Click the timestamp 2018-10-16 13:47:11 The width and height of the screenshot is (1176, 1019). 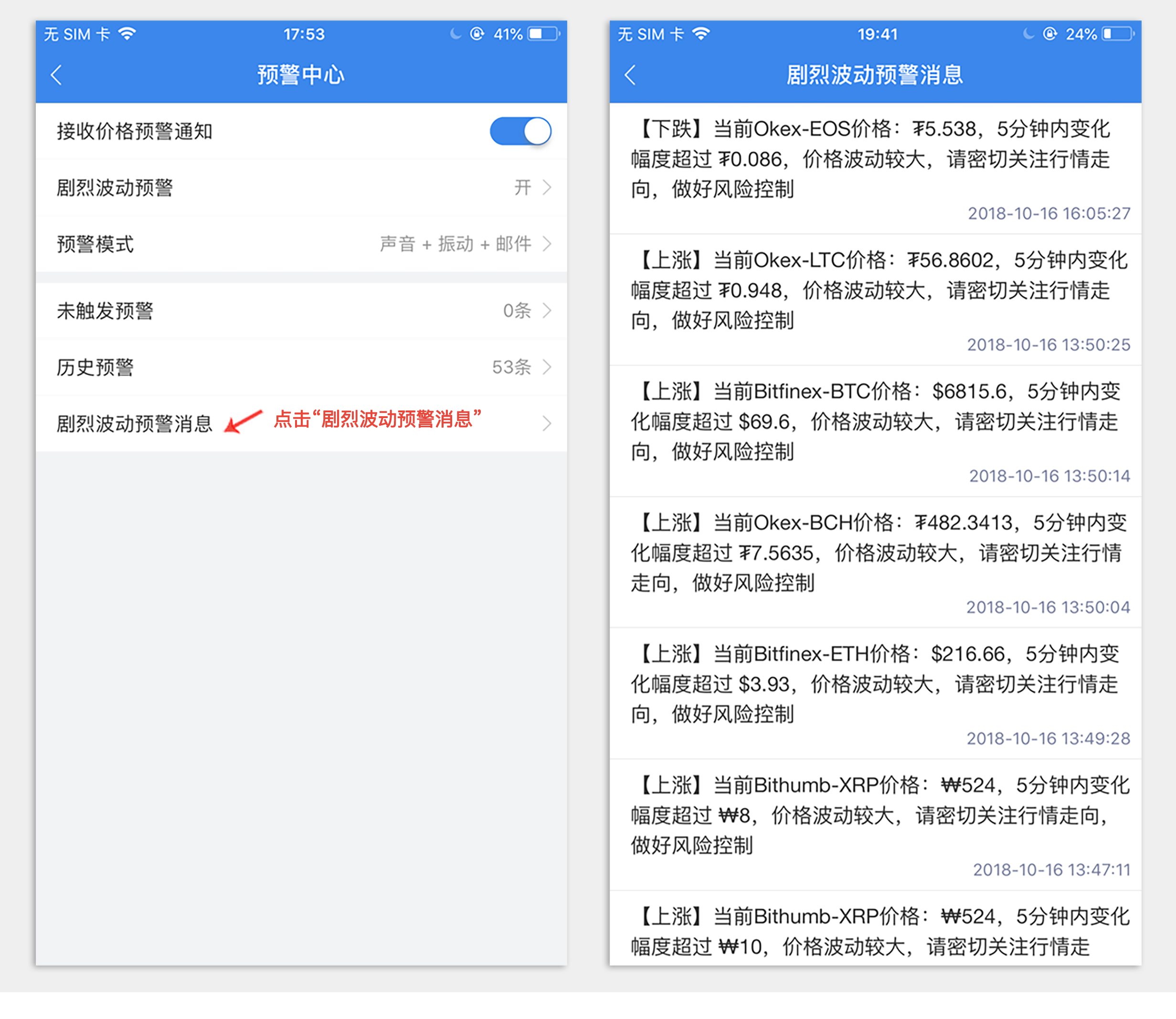tap(1051, 870)
